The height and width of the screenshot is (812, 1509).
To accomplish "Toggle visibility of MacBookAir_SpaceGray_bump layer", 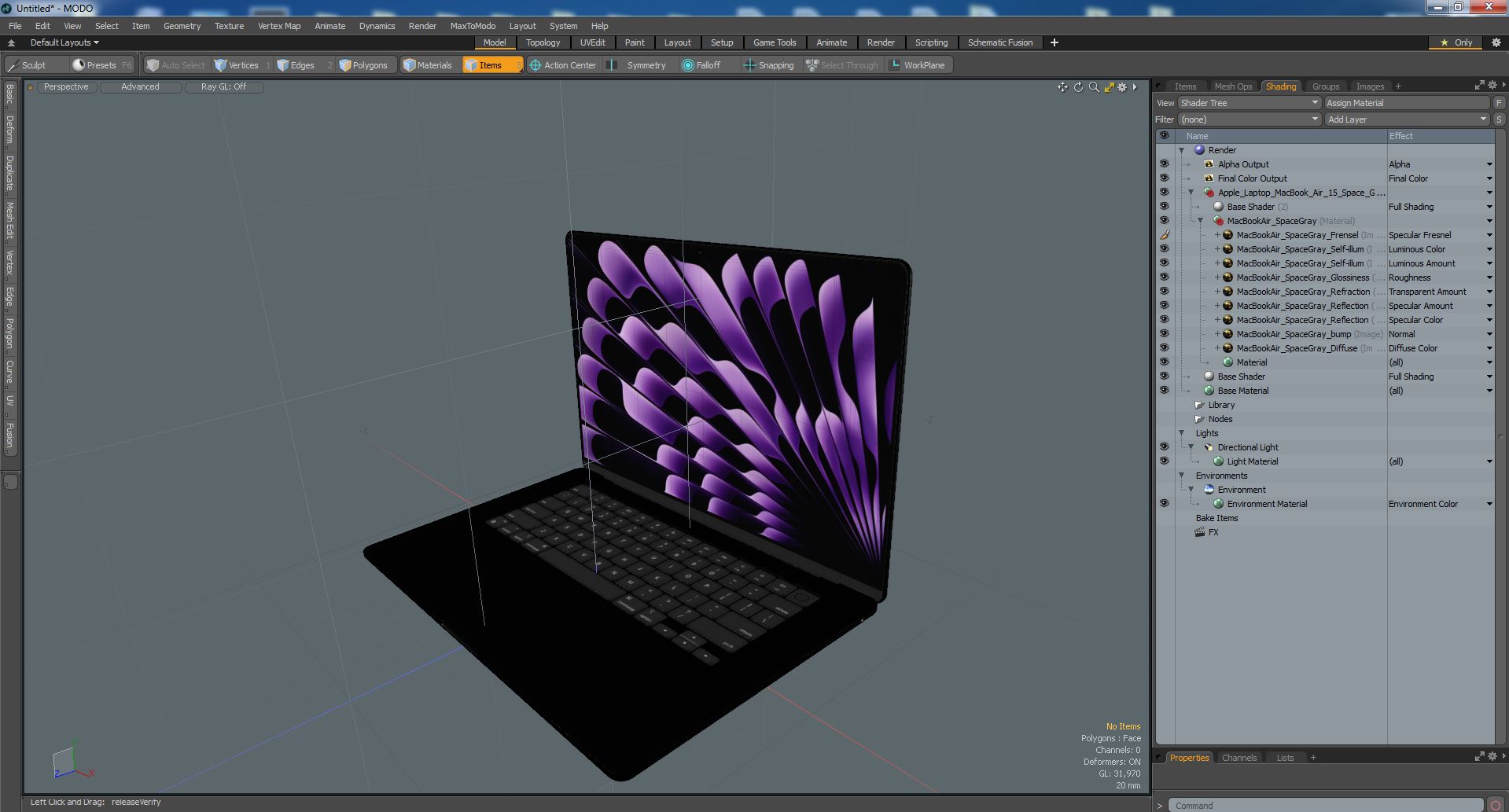I will click(x=1164, y=334).
